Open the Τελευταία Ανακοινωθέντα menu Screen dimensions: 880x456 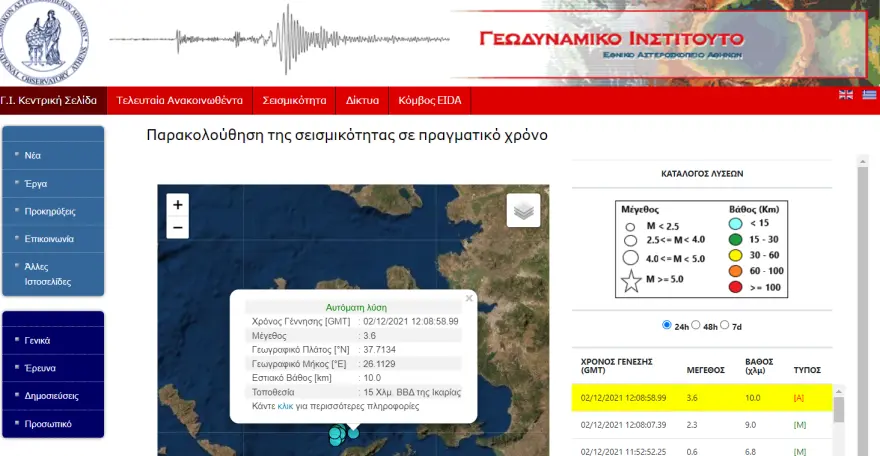(x=179, y=101)
